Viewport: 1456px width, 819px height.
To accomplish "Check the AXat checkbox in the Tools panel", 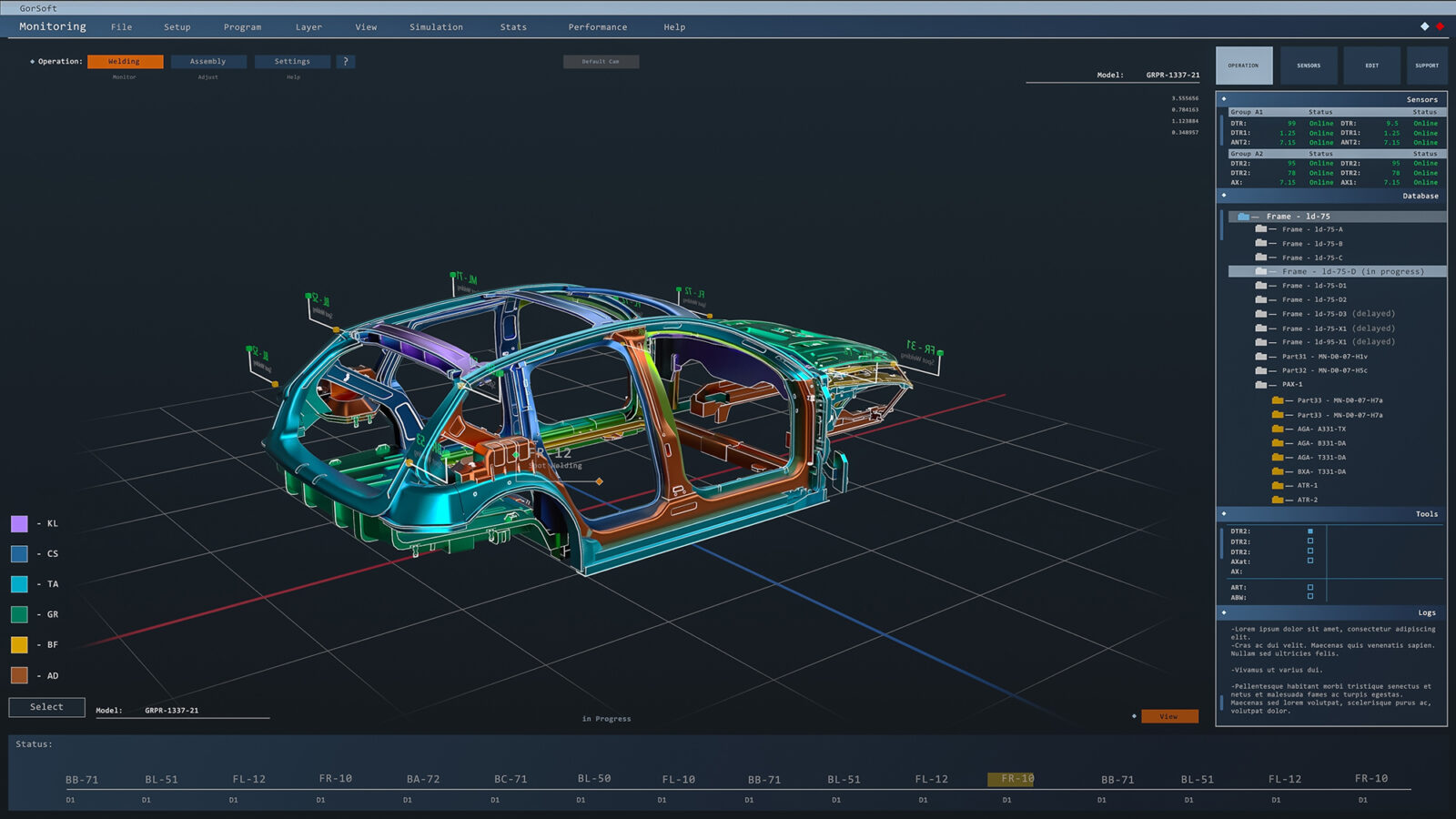I will click(1310, 561).
